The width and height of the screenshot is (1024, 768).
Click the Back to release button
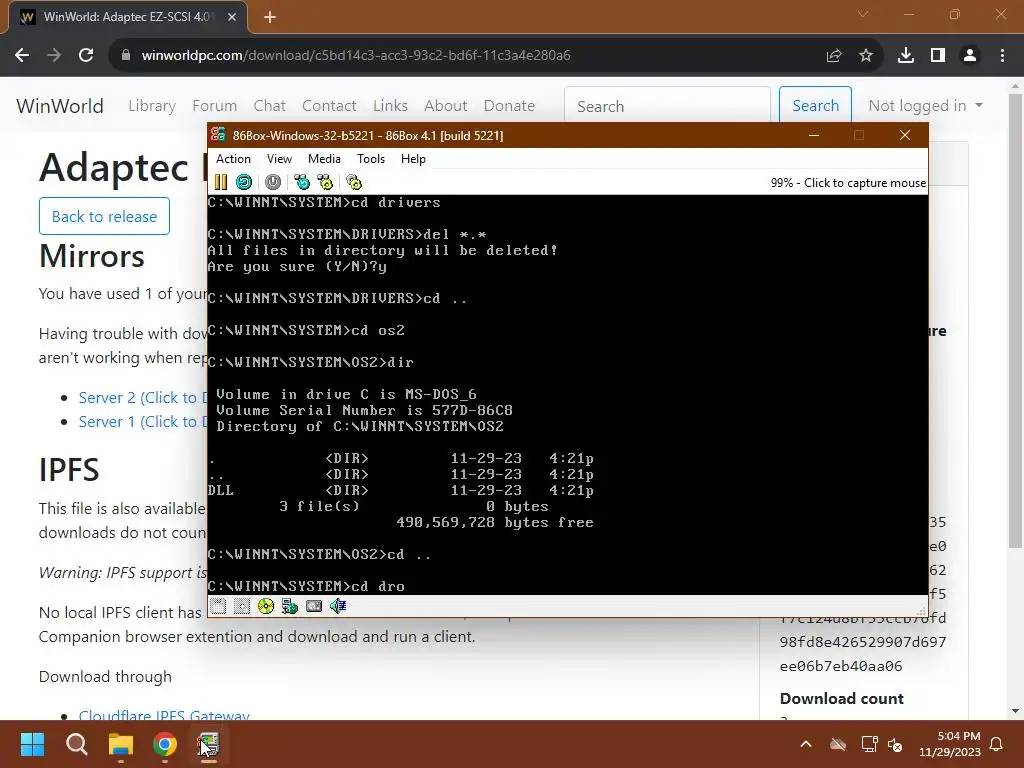[104, 216]
